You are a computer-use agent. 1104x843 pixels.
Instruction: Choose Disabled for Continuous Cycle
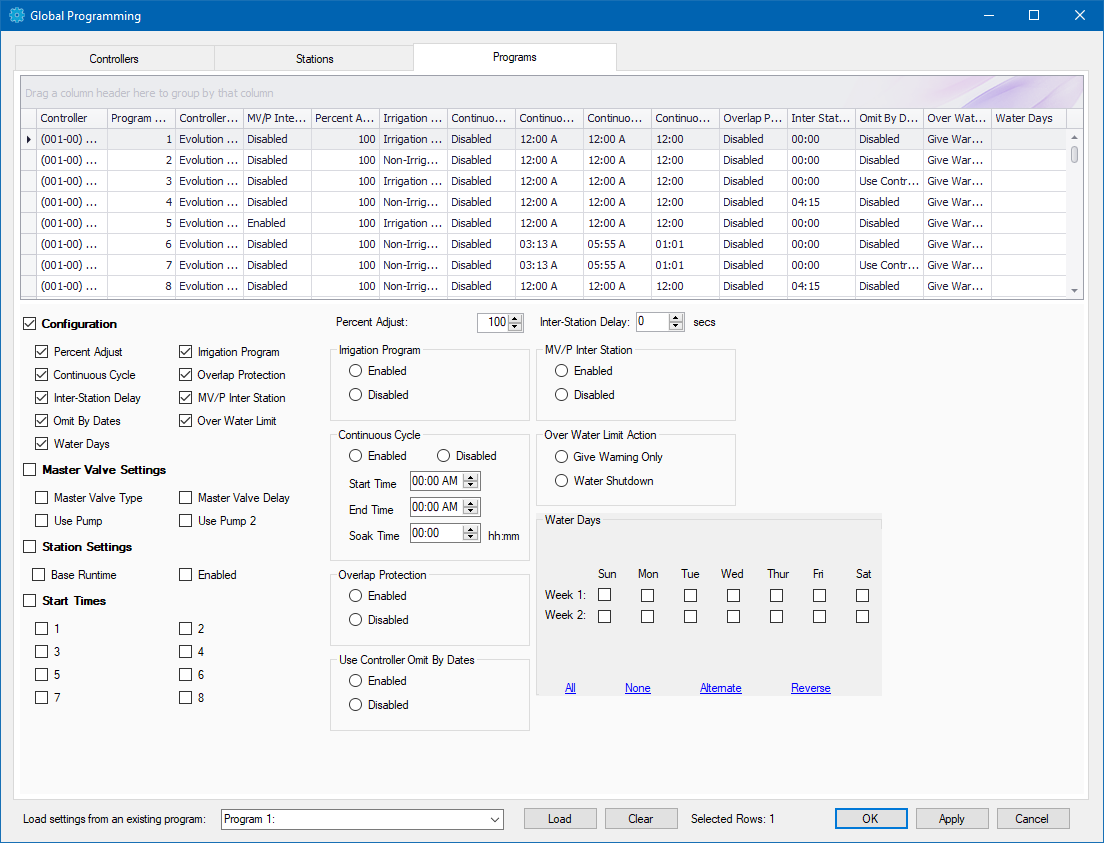pyautogui.click(x=444, y=456)
